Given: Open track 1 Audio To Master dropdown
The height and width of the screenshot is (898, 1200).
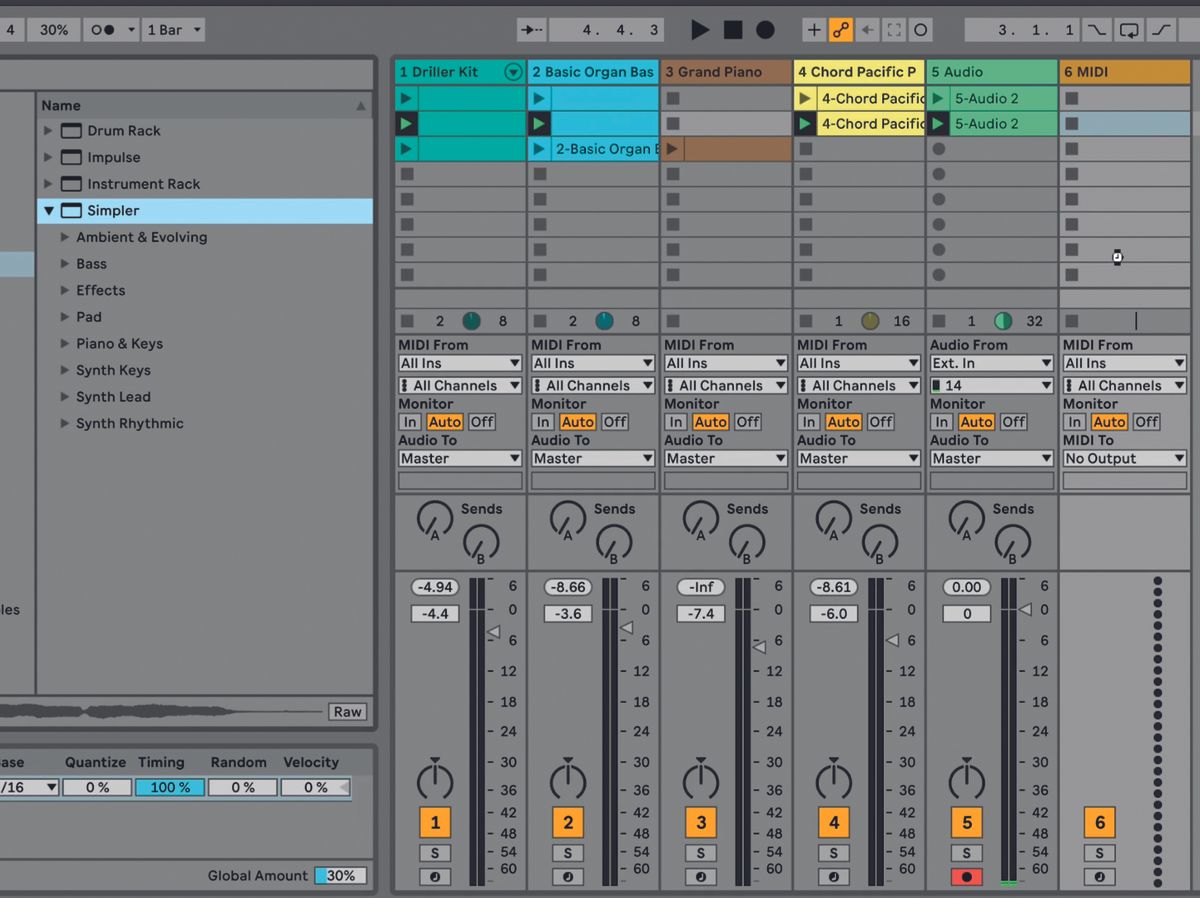Looking at the screenshot, I should pyautogui.click(x=460, y=459).
